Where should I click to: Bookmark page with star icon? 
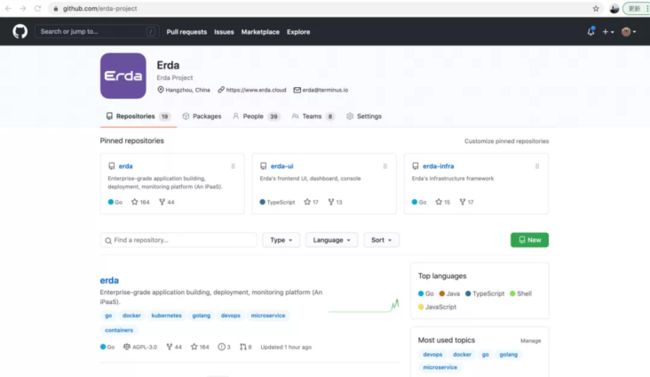(x=596, y=8)
